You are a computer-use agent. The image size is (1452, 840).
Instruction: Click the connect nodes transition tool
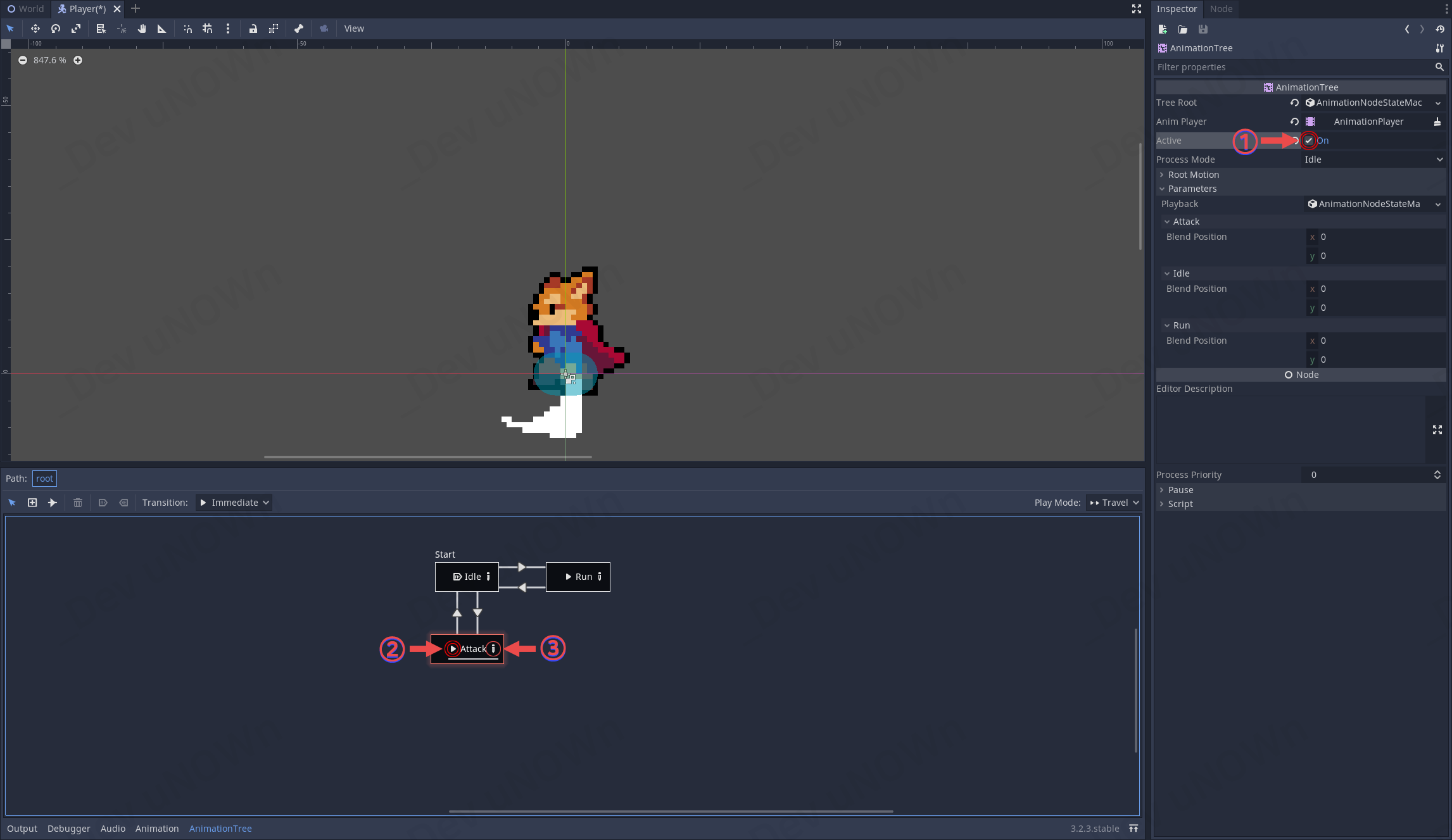[x=53, y=503]
